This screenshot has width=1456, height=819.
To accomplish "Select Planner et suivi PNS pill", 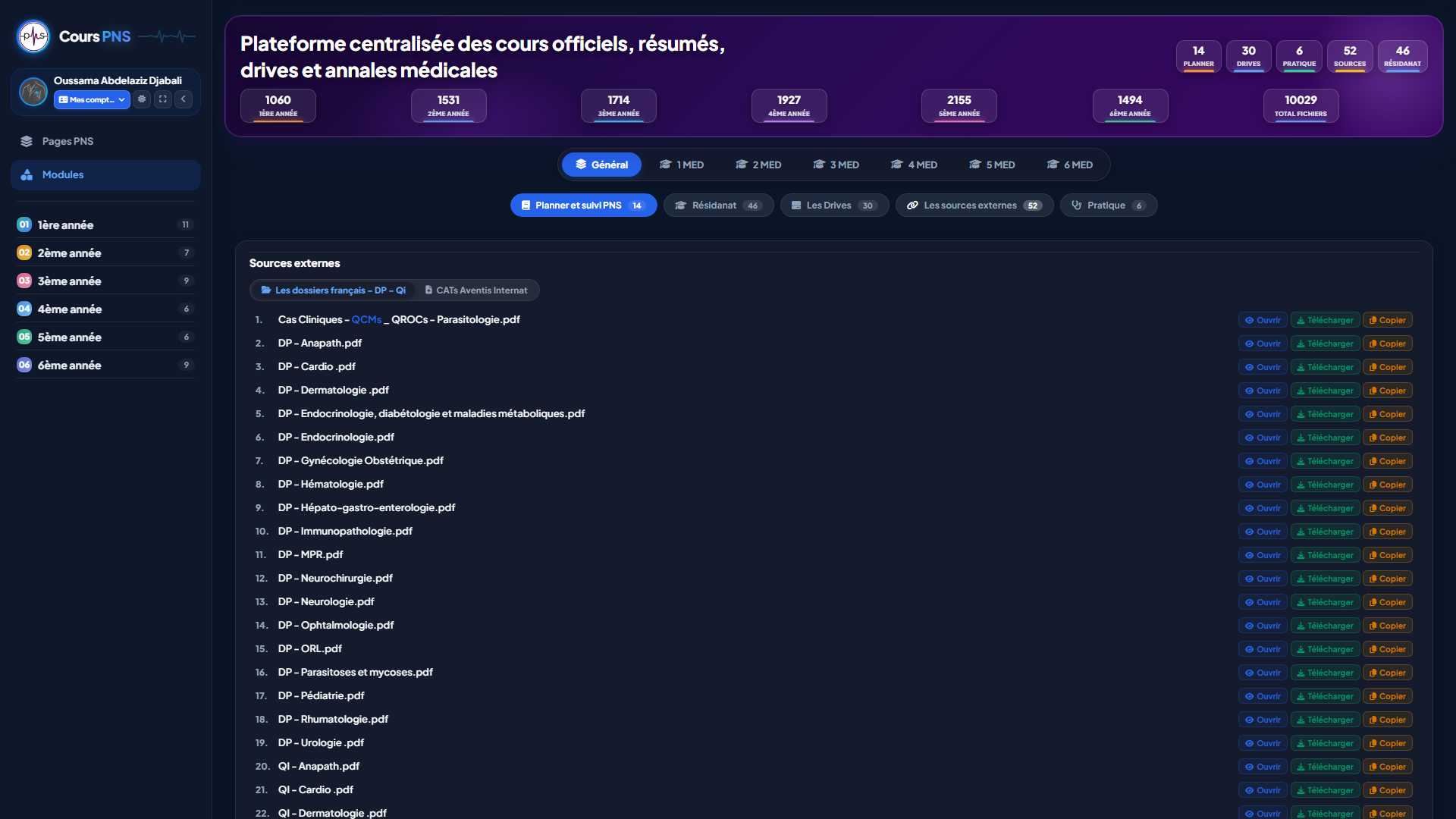I will (x=583, y=206).
